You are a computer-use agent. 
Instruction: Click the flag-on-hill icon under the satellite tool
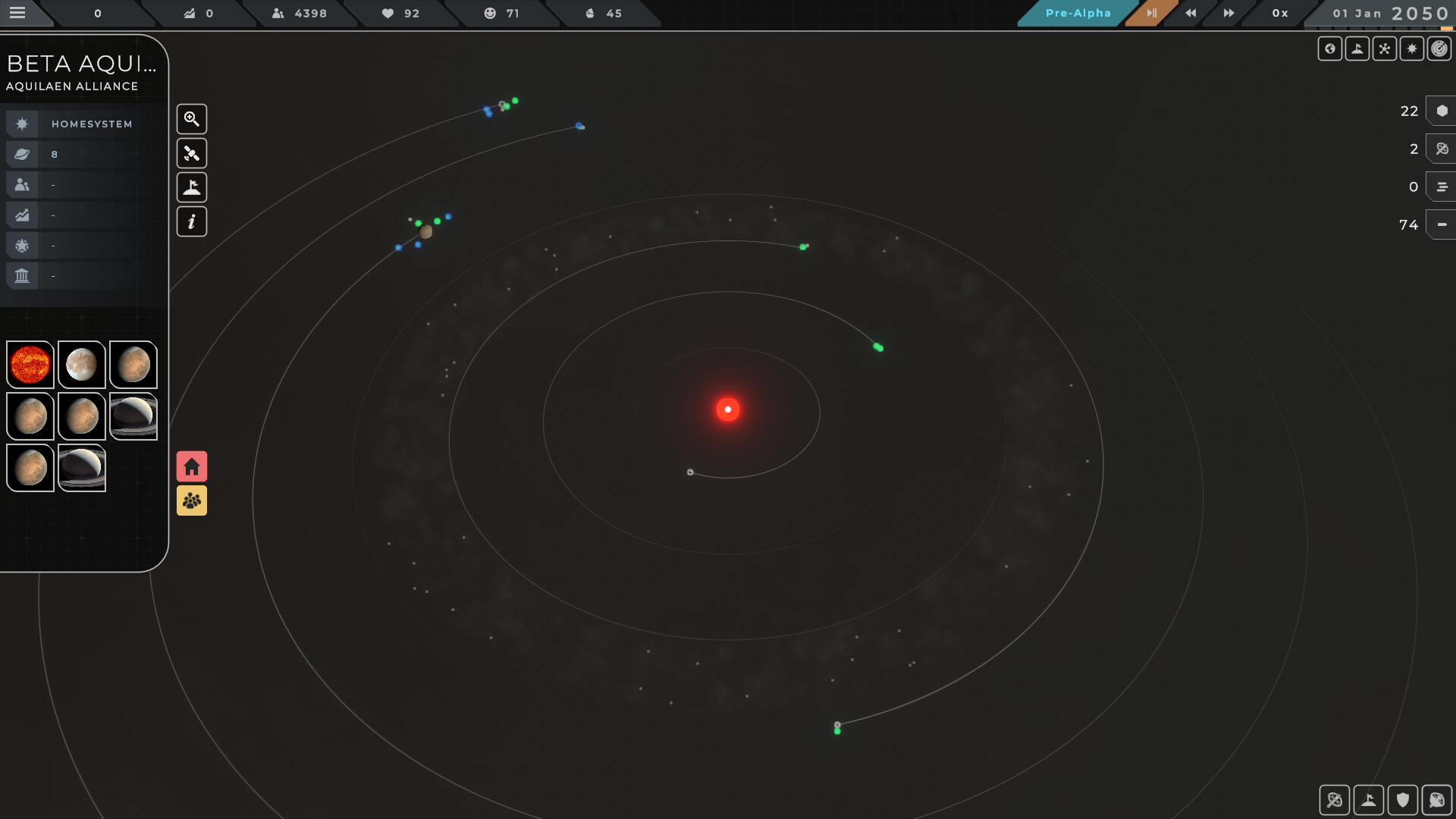pyautogui.click(x=192, y=187)
